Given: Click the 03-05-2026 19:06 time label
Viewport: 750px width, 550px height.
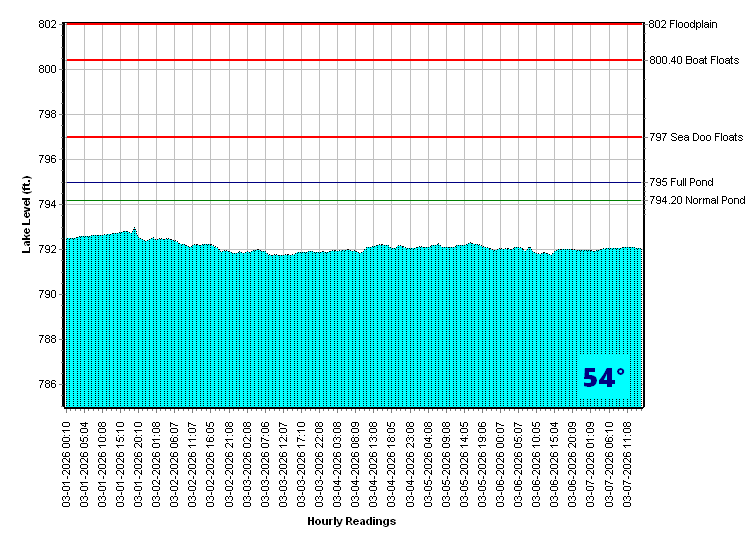Looking at the screenshot, I should pos(483,462).
